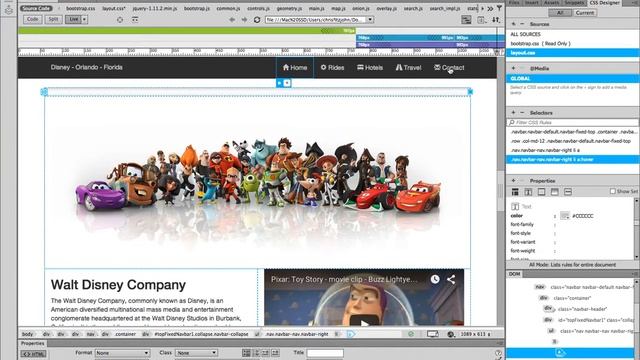Click the Filter CSS Rules field

pos(573,122)
